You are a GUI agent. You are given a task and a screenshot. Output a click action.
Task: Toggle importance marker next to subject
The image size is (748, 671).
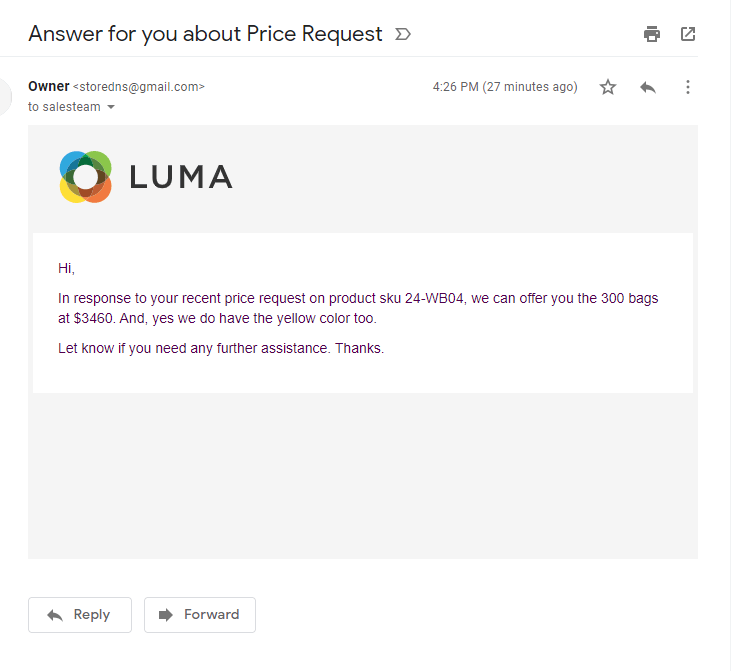click(403, 34)
